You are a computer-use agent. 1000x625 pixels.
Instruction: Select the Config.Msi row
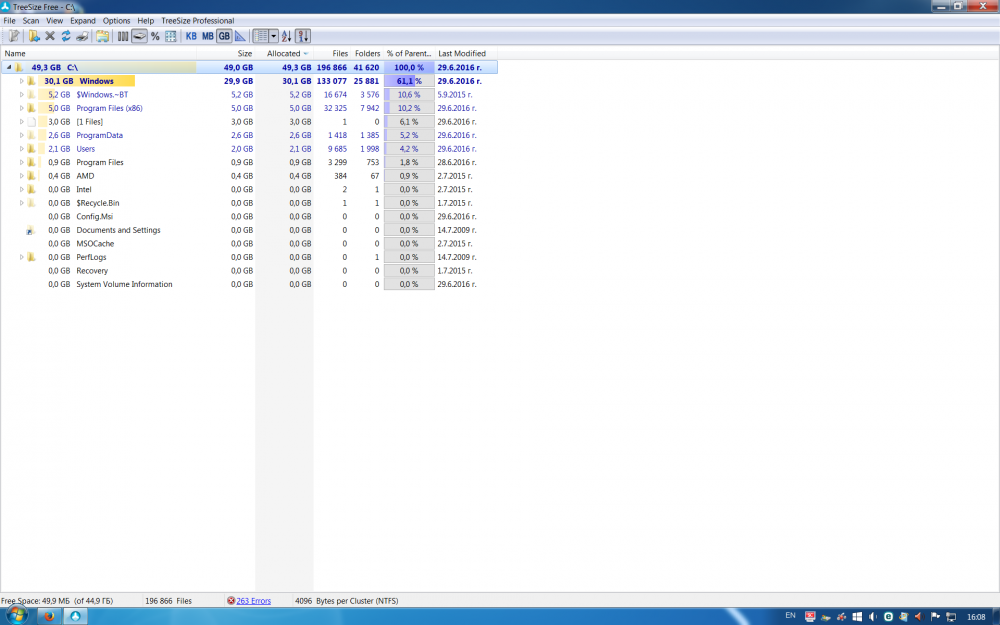249,216
